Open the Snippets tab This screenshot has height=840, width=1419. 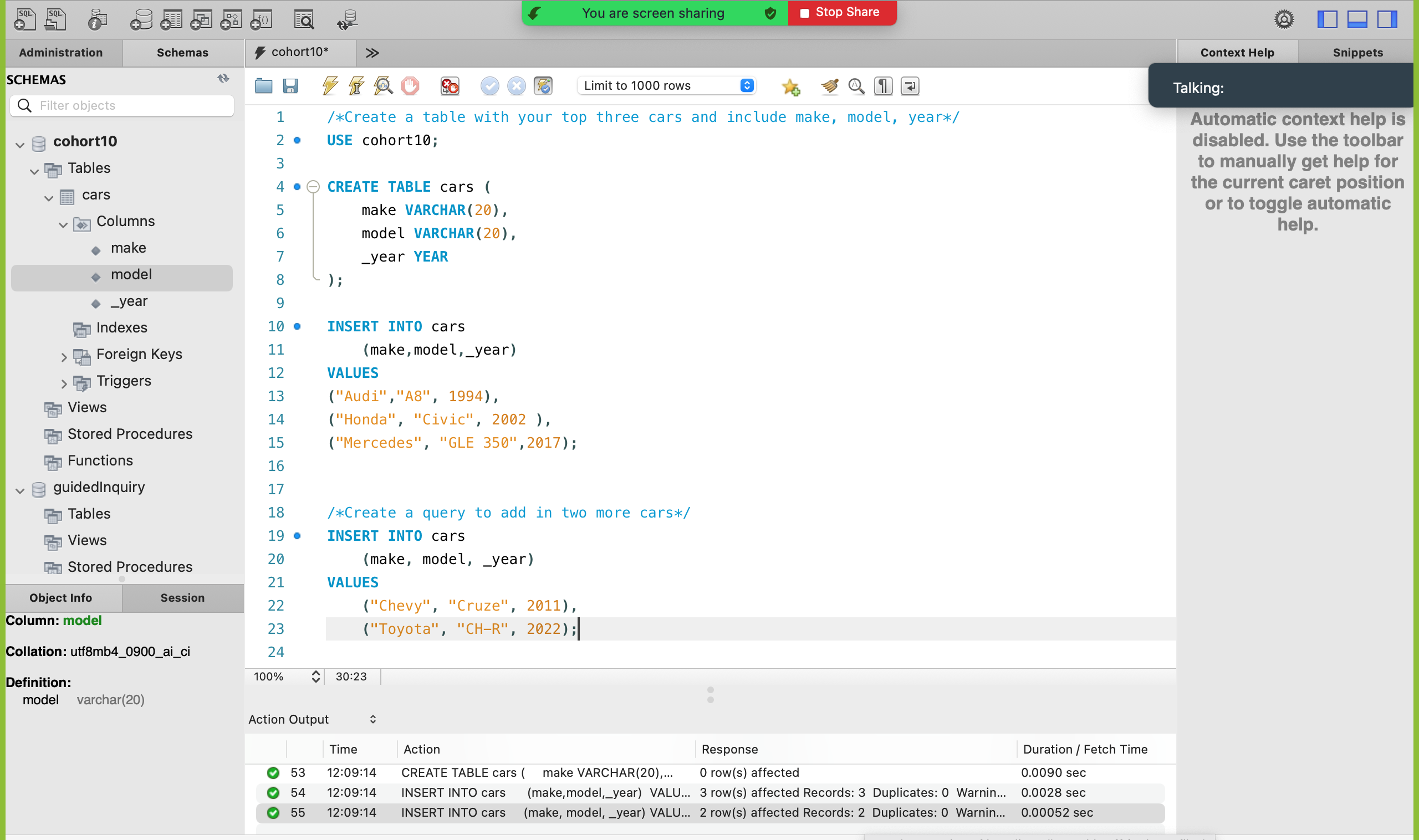click(x=1357, y=53)
